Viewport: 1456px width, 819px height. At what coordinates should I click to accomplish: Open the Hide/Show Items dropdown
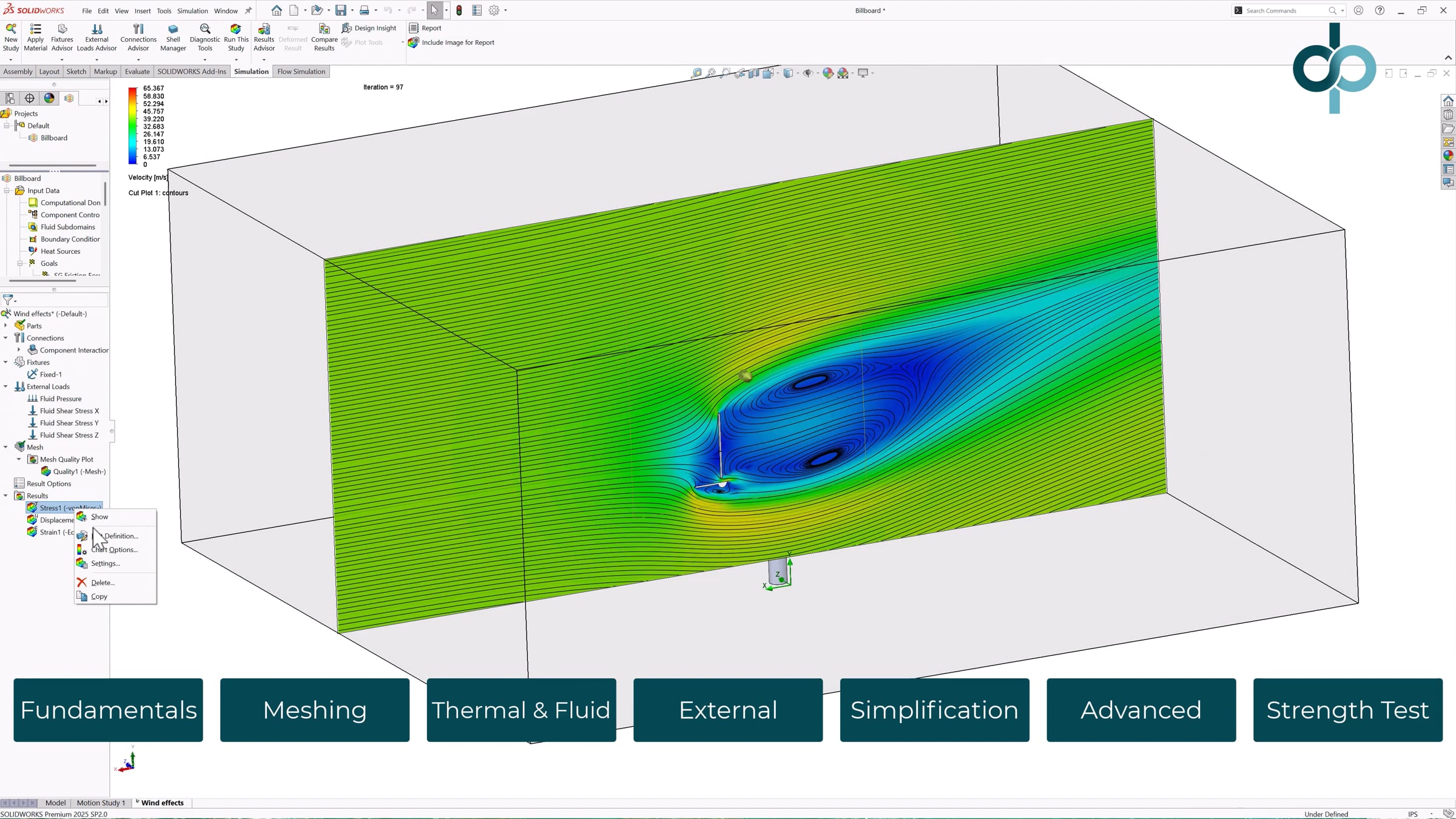coord(818,73)
